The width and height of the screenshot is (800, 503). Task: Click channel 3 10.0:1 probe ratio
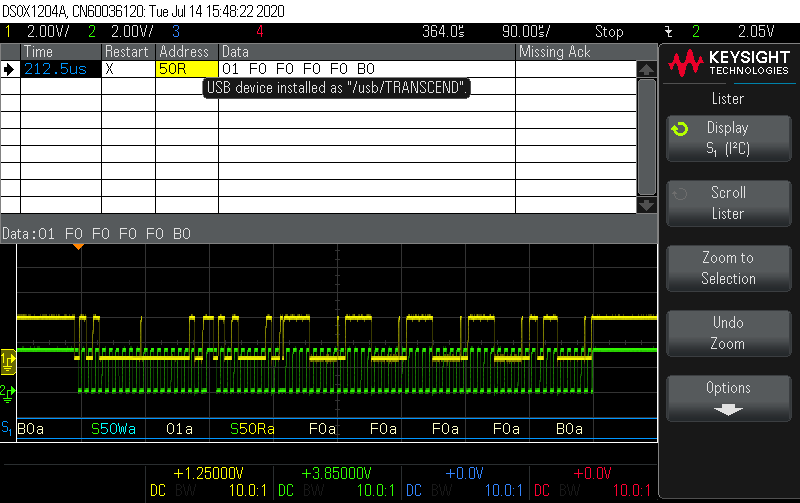504,490
